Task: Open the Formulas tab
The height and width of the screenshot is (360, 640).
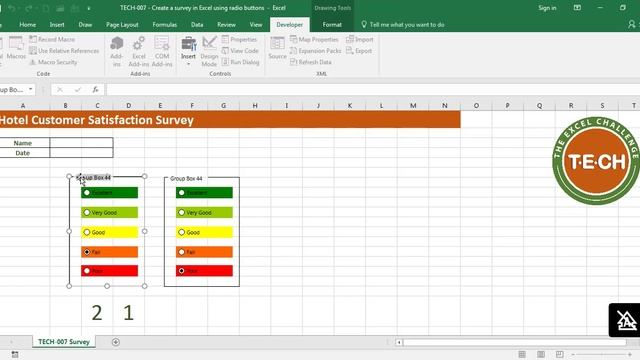Action: pos(164,24)
